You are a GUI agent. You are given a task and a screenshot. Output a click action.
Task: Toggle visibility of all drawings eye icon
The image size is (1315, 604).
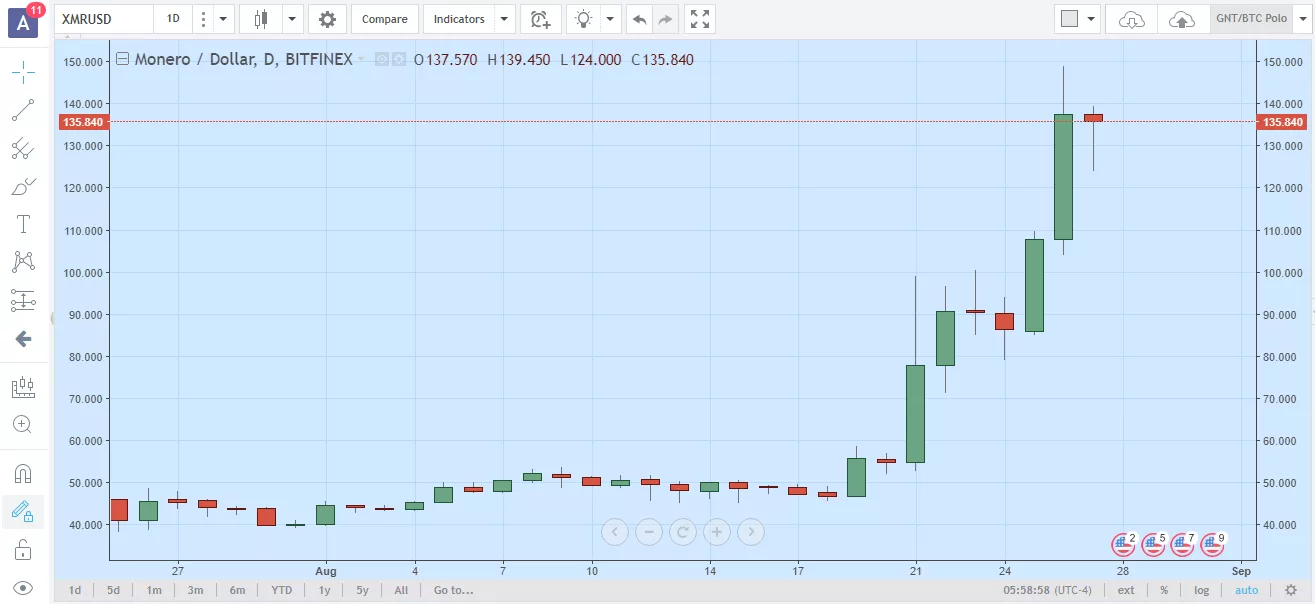(23, 588)
